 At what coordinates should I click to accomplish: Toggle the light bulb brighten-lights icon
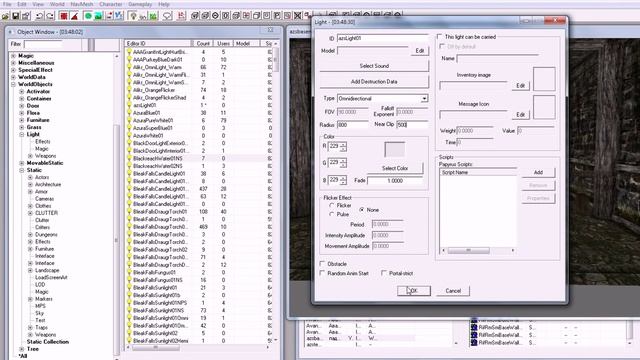(x=133, y=16)
